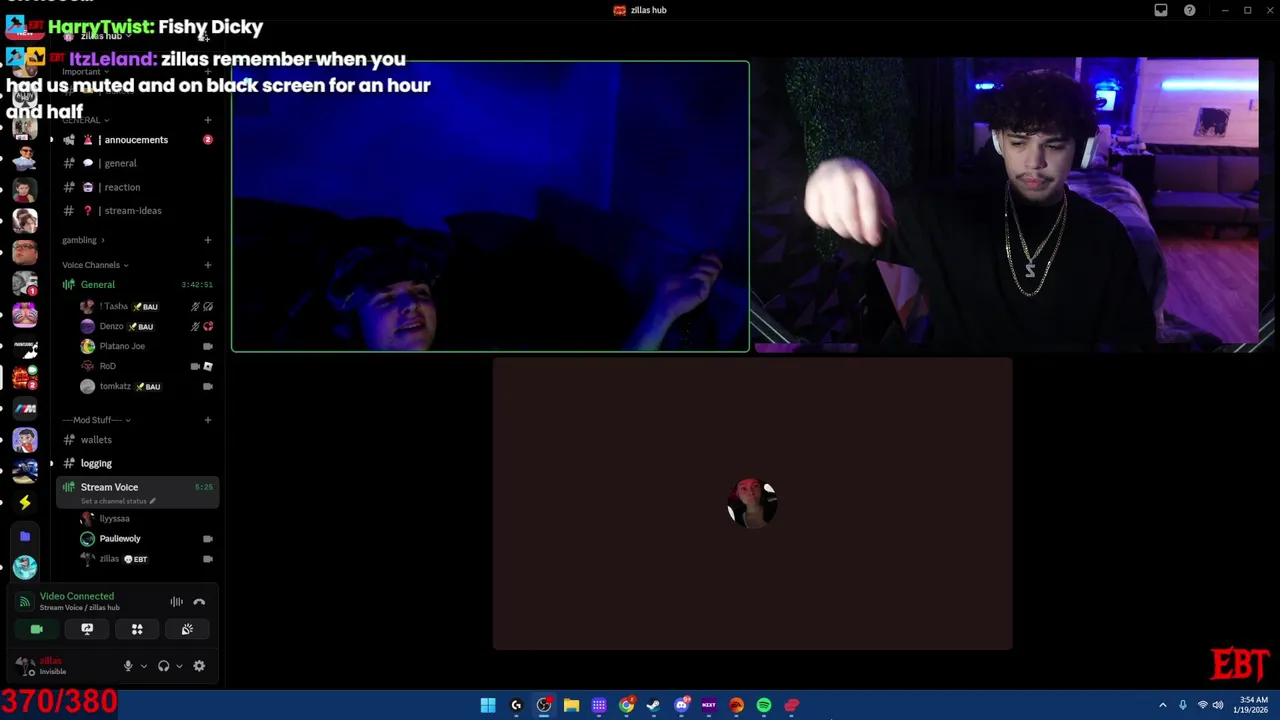Collapse the Mod Stuff category

[x=96, y=420]
